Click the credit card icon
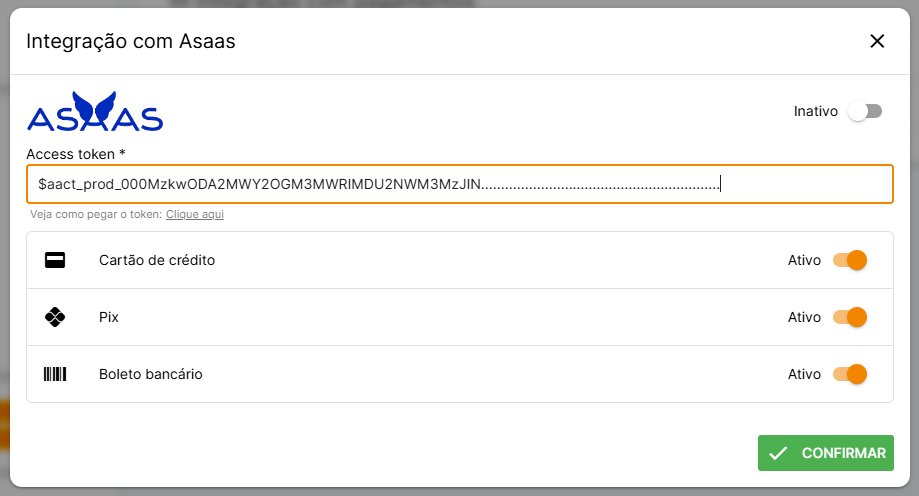This screenshot has height=496, width=919. click(x=55, y=261)
